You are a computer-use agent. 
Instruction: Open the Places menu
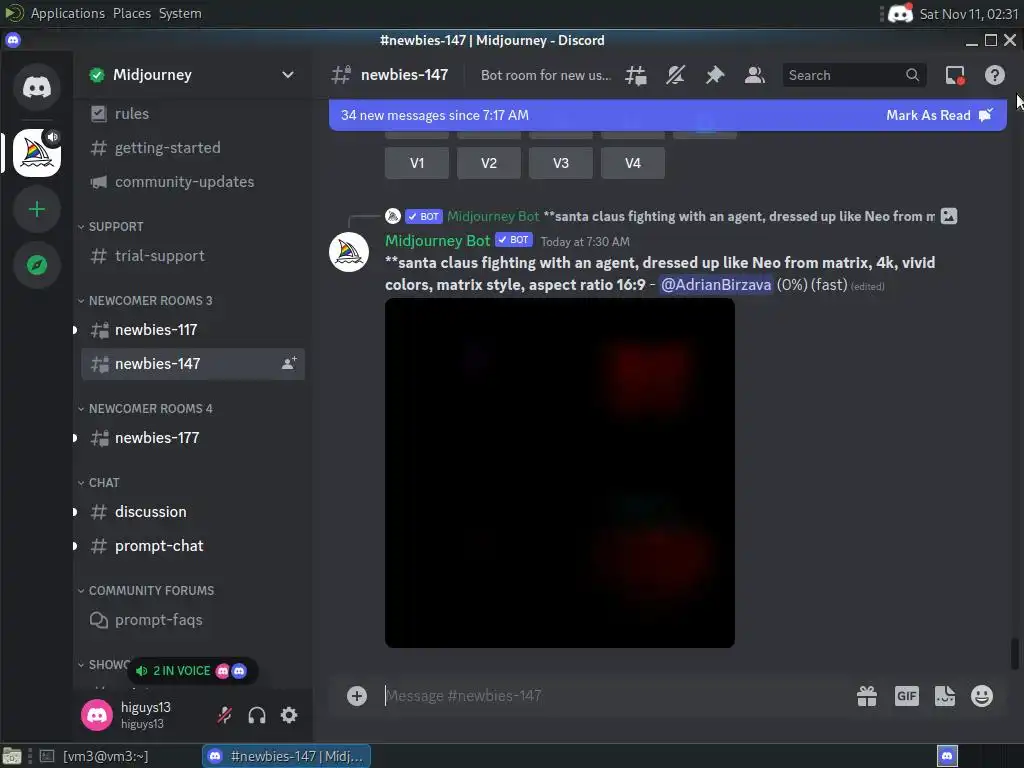tap(132, 13)
